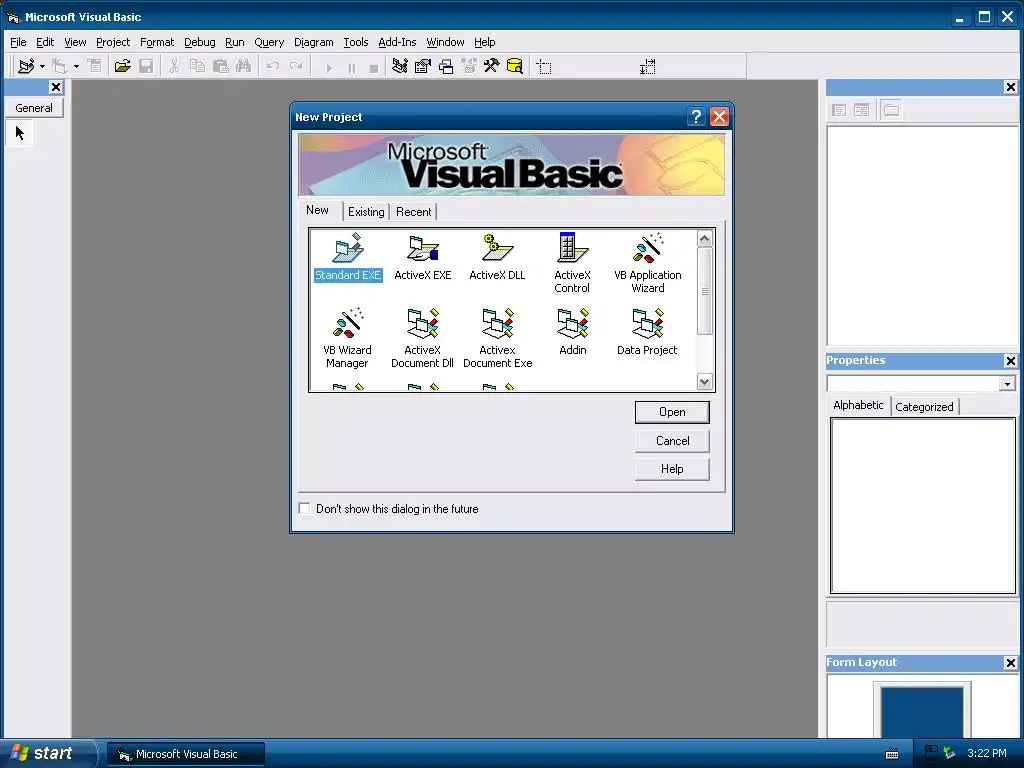Click the Toolbox hammer and wrench icon

tap(492, 66)
